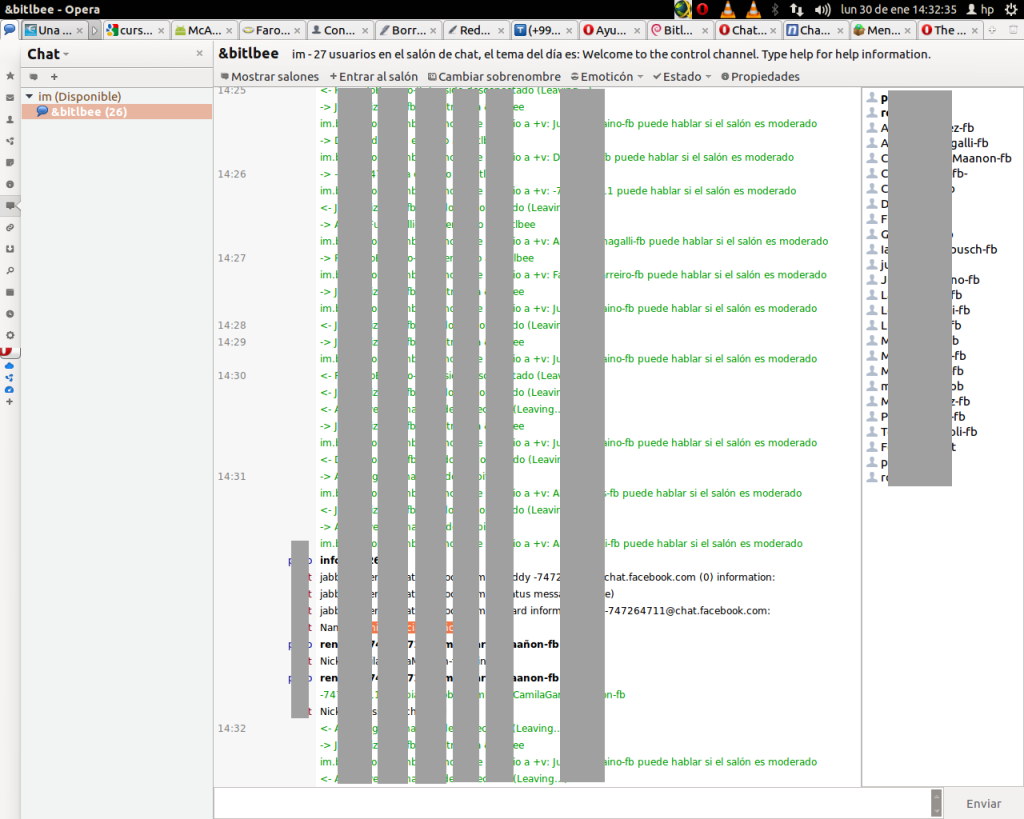Switch to the curs... tab

[136, 30]
